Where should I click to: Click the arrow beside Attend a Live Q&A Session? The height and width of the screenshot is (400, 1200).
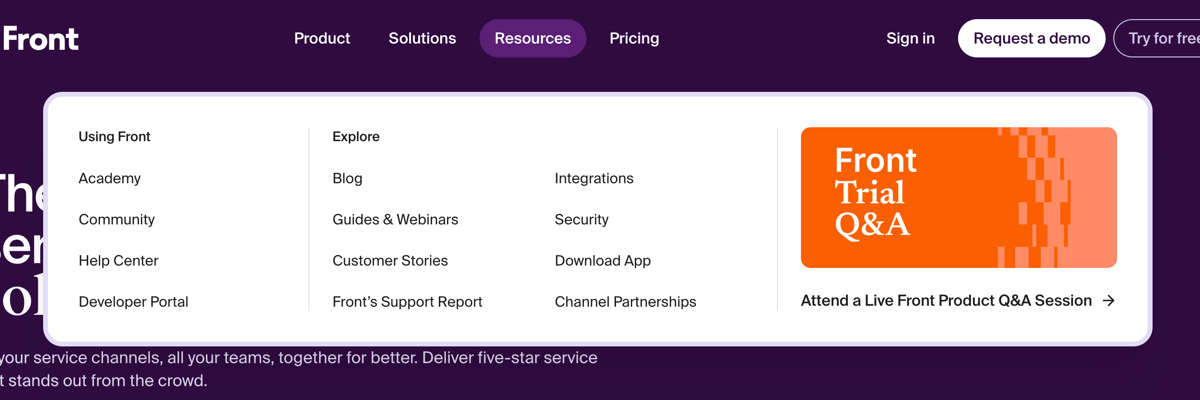click(x=1108, y=301)
